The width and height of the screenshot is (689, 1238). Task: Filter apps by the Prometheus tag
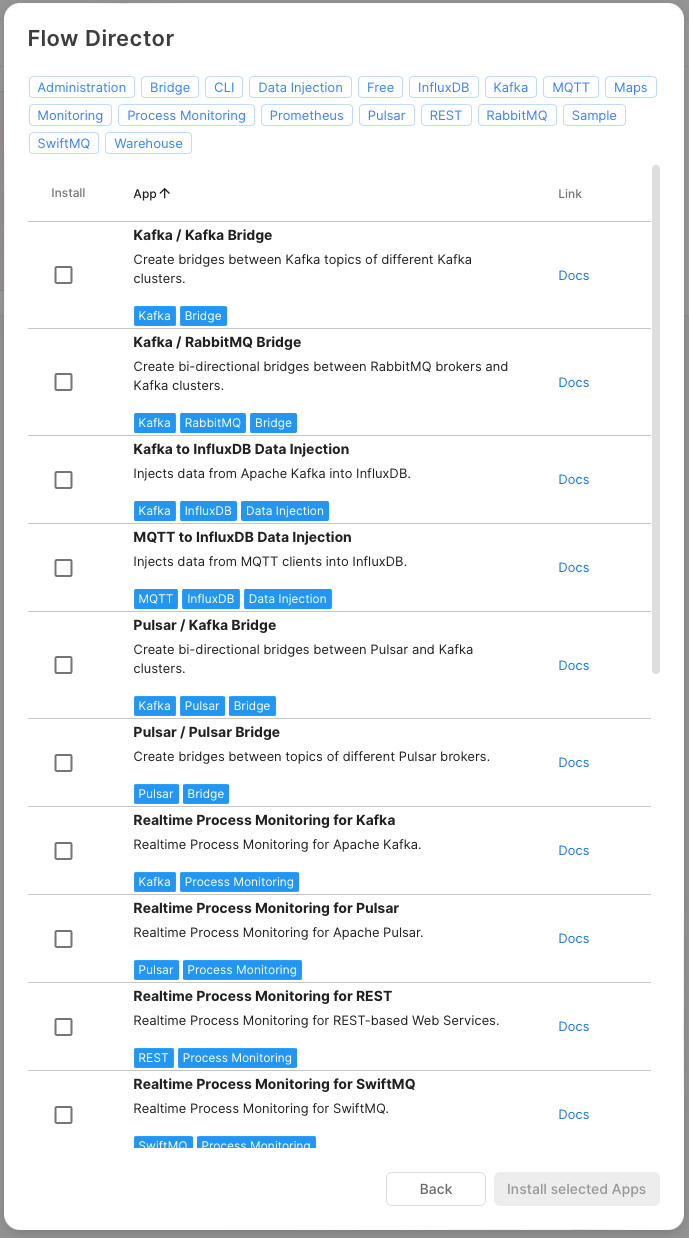[306, 116]
